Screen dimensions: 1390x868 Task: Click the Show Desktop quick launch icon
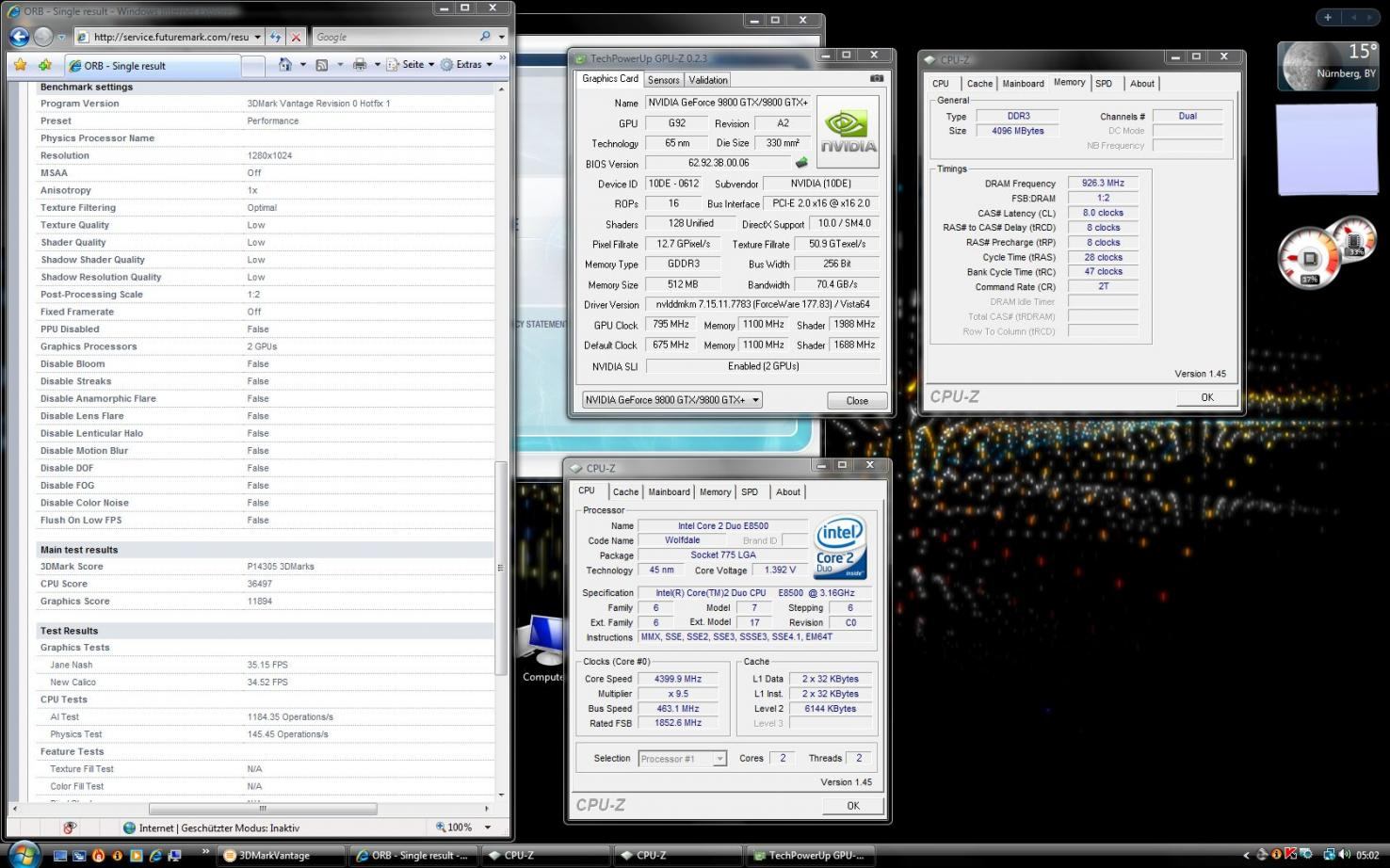61,856
